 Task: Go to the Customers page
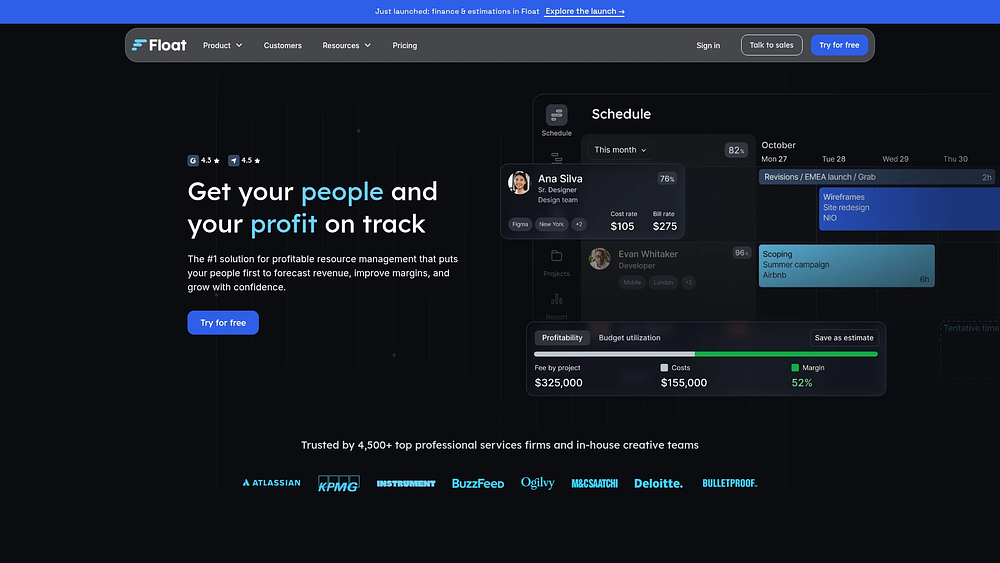pyautogui.click(x=283, y=45)
